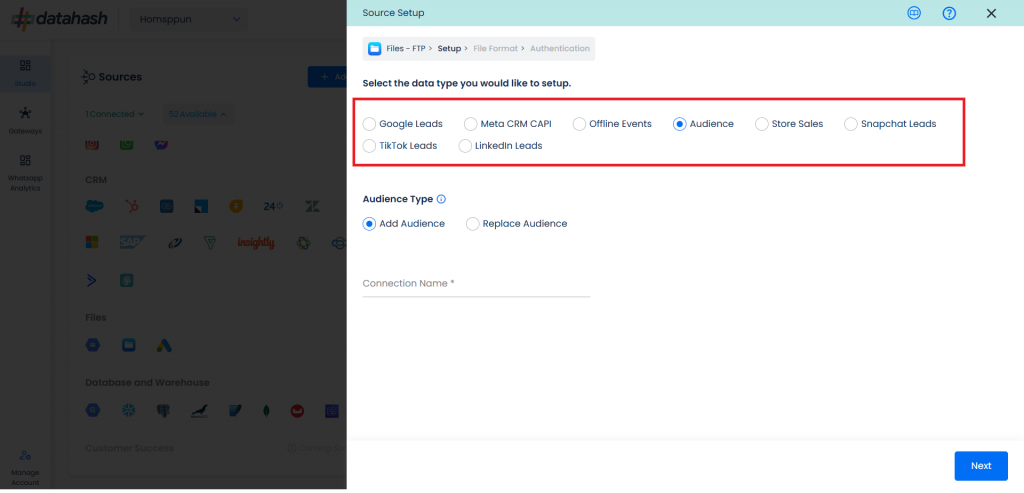
Task: Go to Authentication breadcrumb step
Action: point(560,48)
